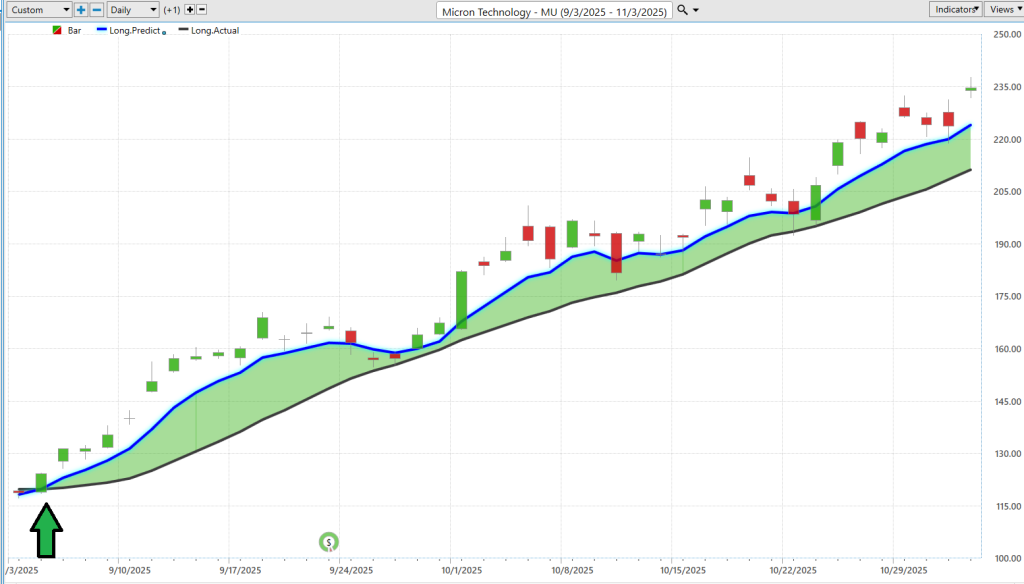Click the earnings dollar marker near 9/24/2025
1024x584 pixels.
pyautogui.click(x=329, y=542)
